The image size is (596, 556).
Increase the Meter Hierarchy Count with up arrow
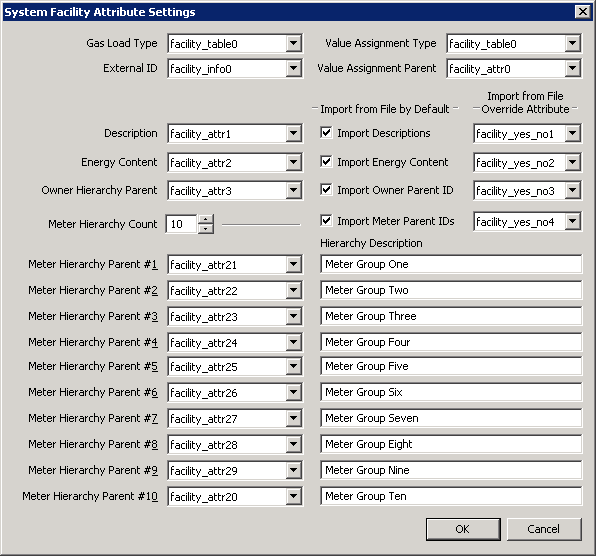[x=206, y=219]
